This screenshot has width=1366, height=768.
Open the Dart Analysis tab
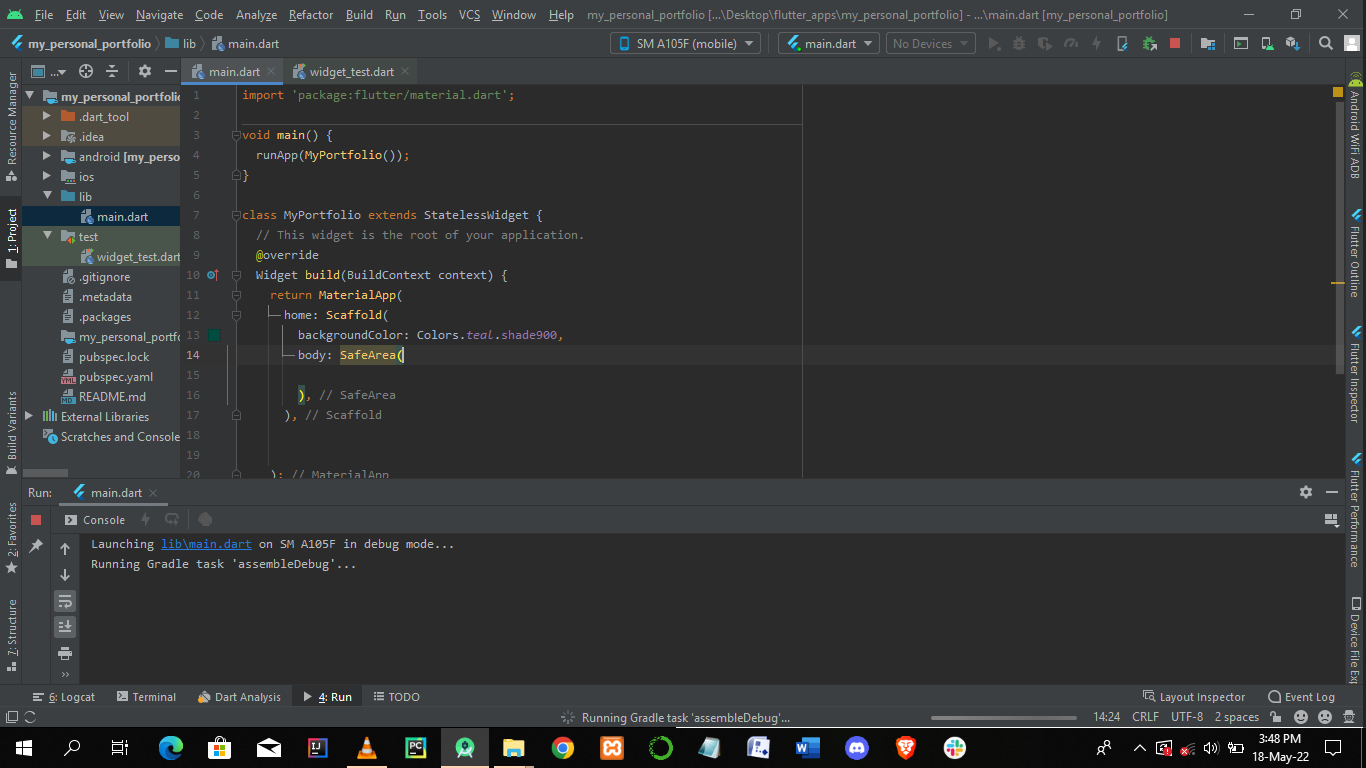239,697
